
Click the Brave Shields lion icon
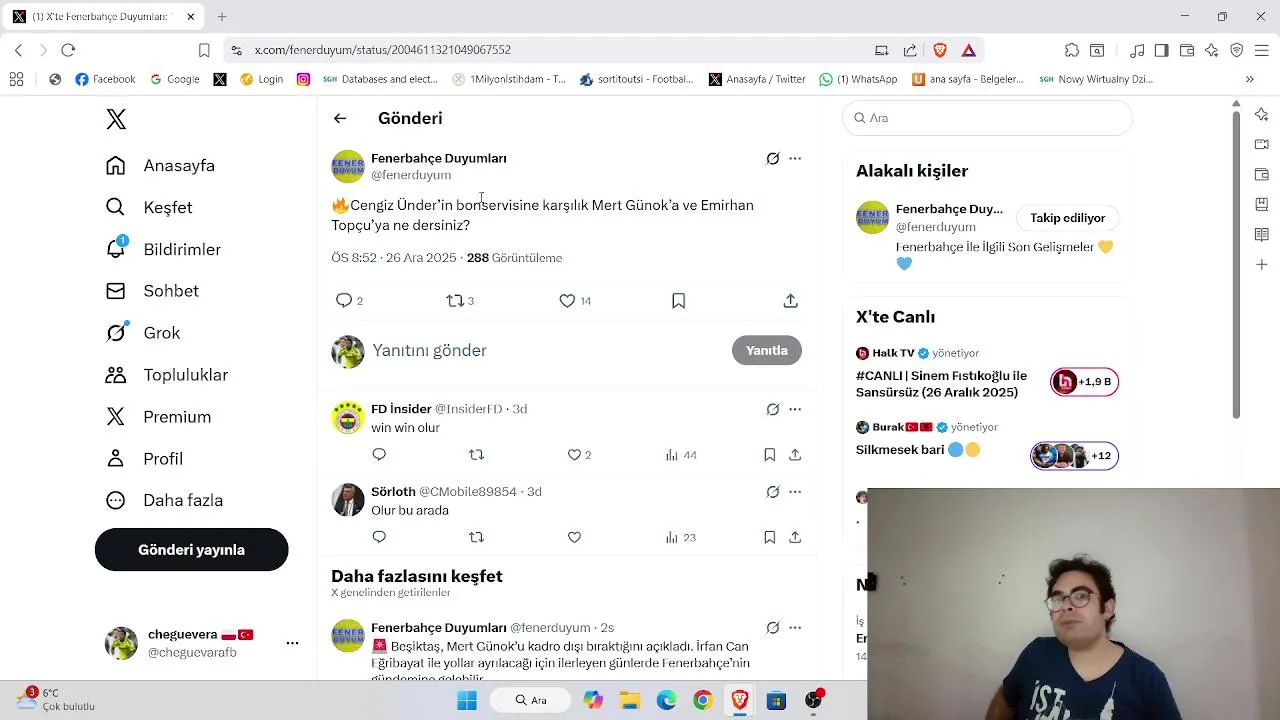940,50
